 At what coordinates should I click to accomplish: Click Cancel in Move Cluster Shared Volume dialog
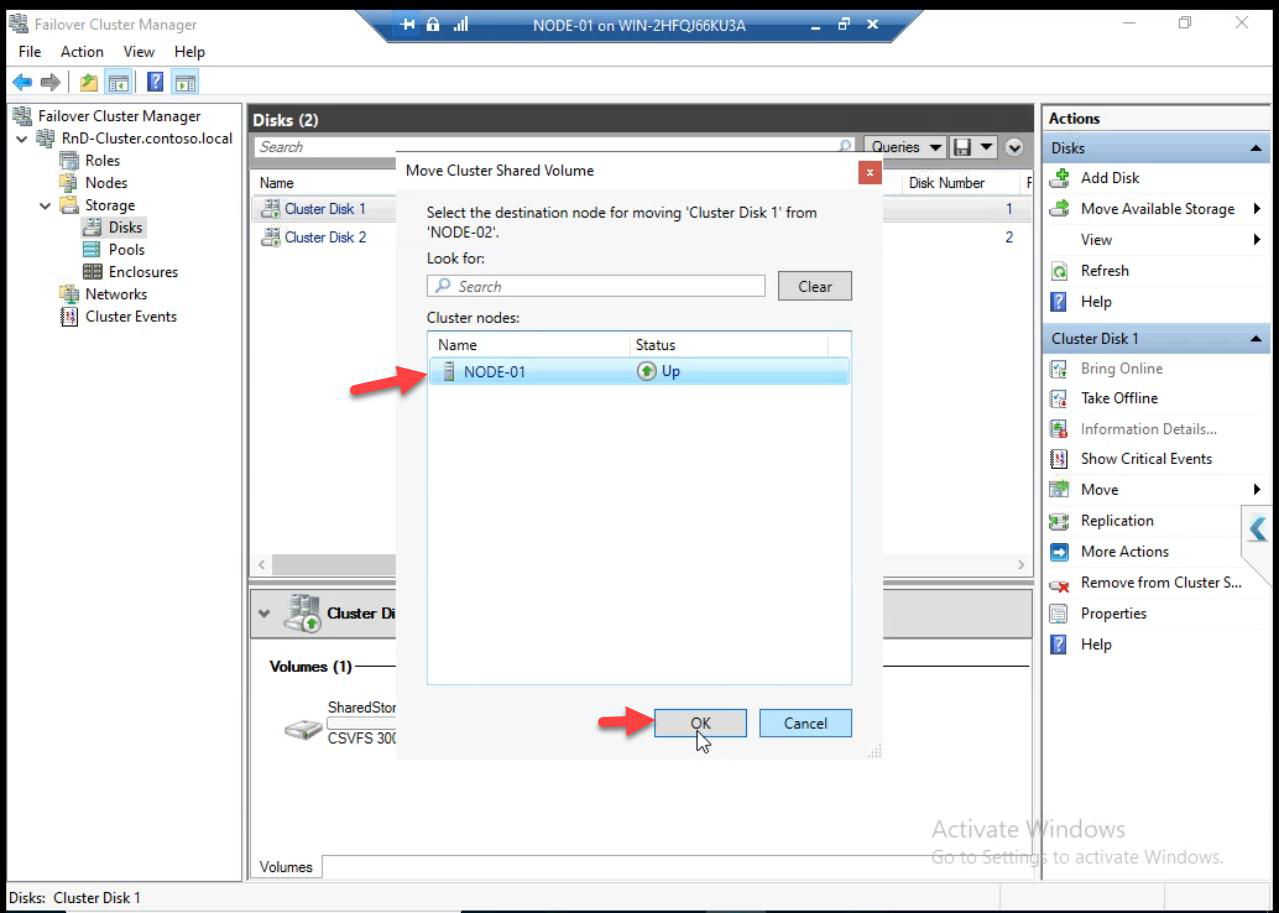click(805, 723)
